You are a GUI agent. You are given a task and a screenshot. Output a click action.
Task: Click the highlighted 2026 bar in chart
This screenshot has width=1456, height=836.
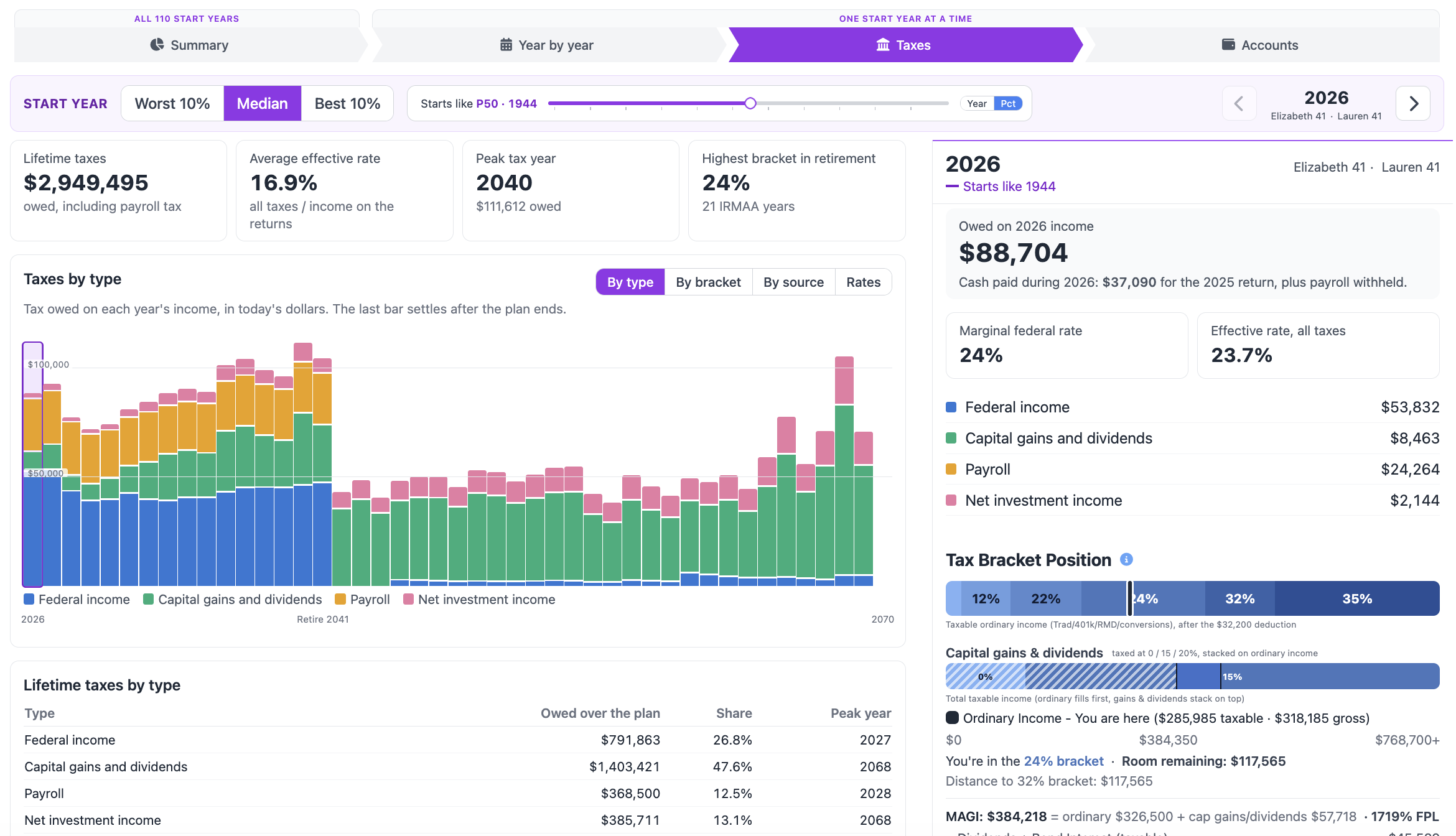pos(32,464)
